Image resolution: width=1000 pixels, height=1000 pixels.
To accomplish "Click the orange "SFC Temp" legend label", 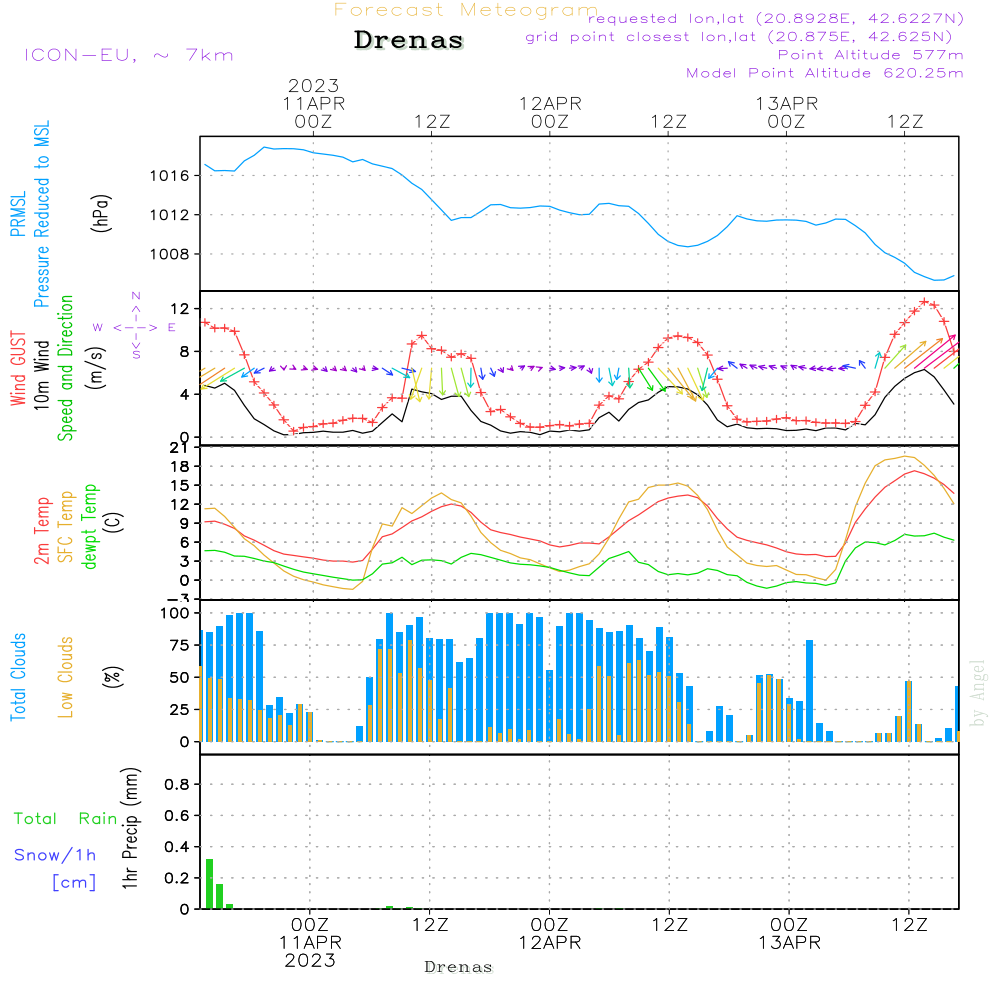I will coord(66,527).
